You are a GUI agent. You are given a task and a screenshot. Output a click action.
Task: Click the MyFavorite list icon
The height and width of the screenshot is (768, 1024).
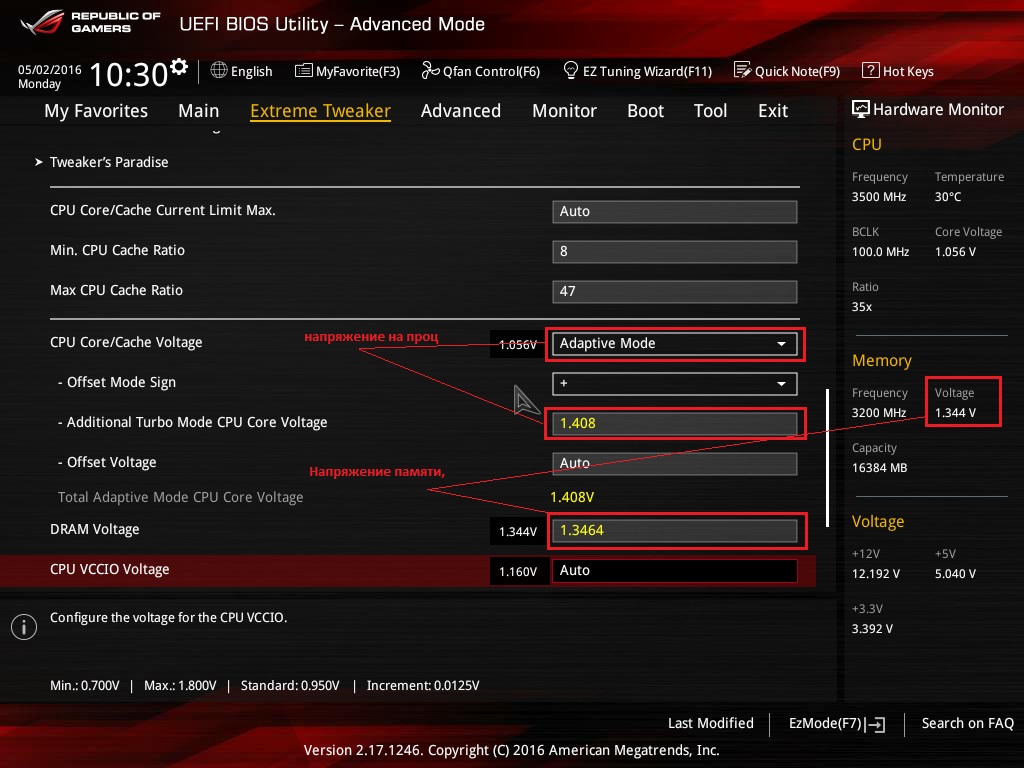pyautogui.click(x=304, y=71)
